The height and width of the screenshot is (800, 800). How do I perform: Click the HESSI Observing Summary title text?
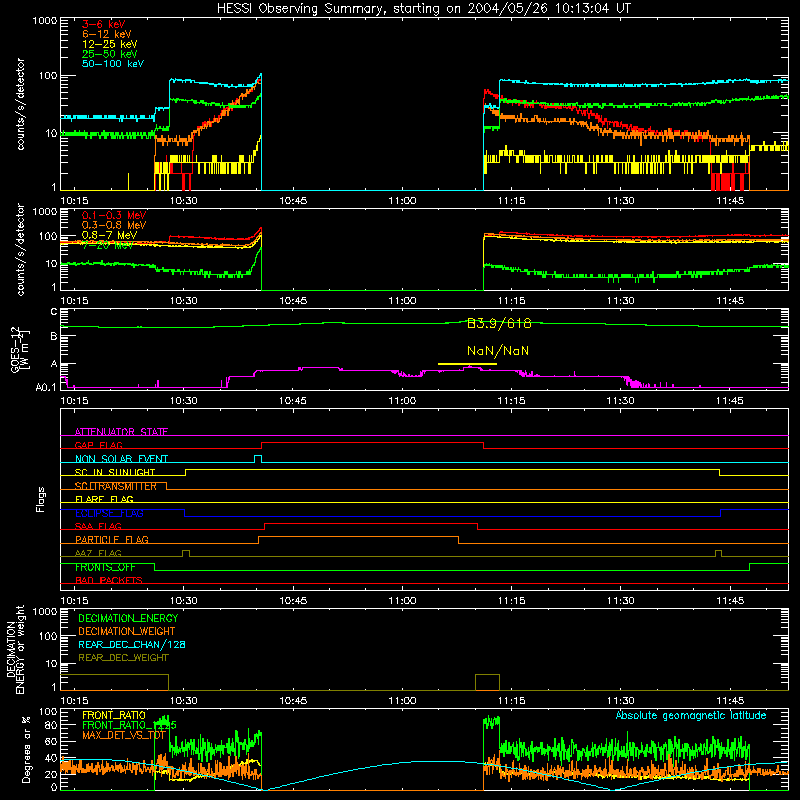tap(423, 9)
